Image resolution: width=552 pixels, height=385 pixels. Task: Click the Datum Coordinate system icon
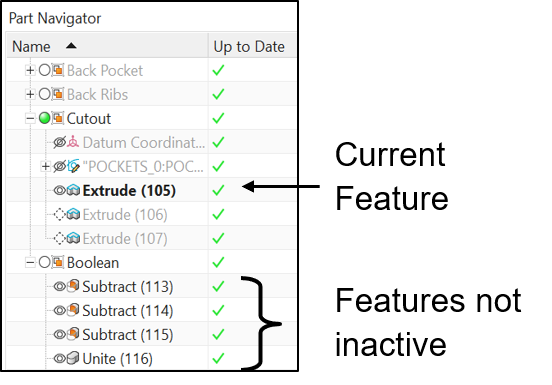tap(73, 142)
